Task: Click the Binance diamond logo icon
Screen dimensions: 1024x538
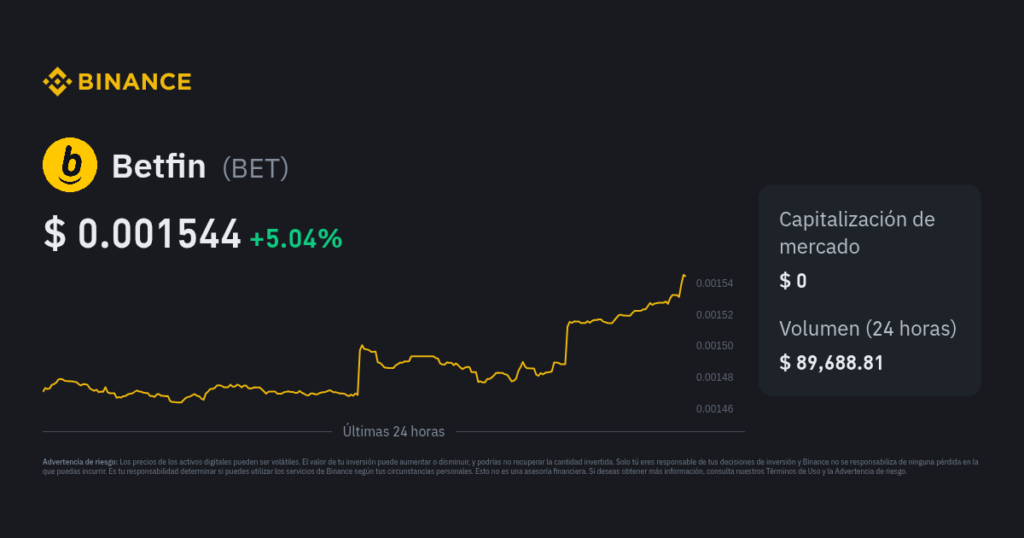Action: pyautogui.click(x=56, y=81)
